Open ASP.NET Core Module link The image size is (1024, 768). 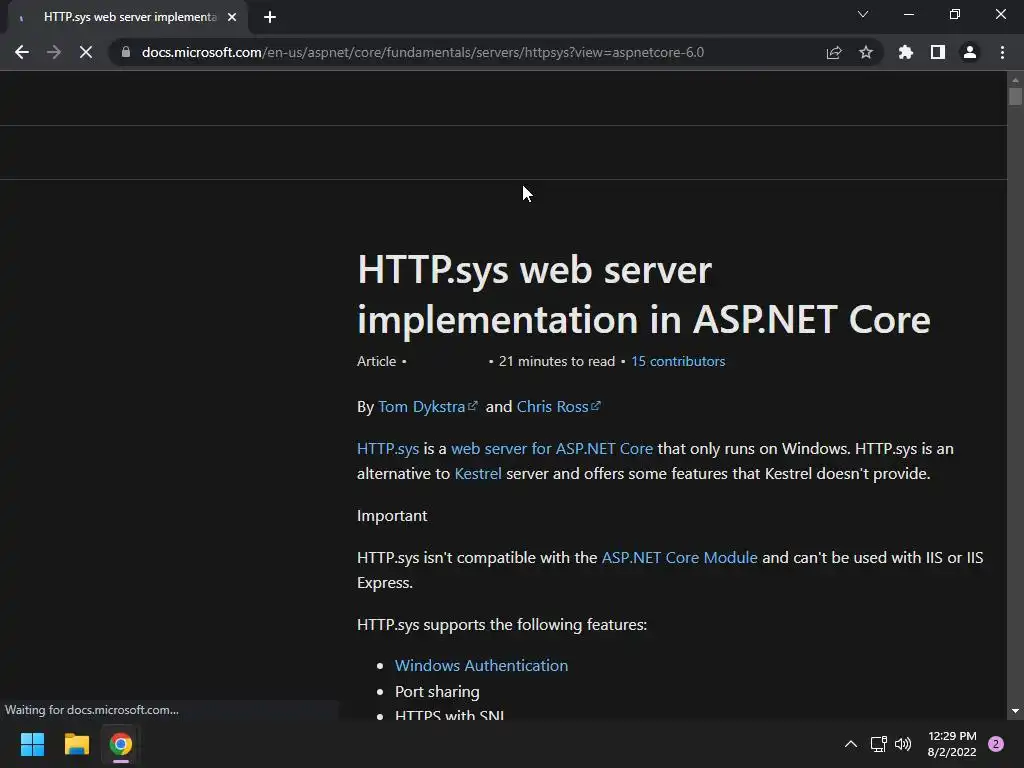coord(679,558)
